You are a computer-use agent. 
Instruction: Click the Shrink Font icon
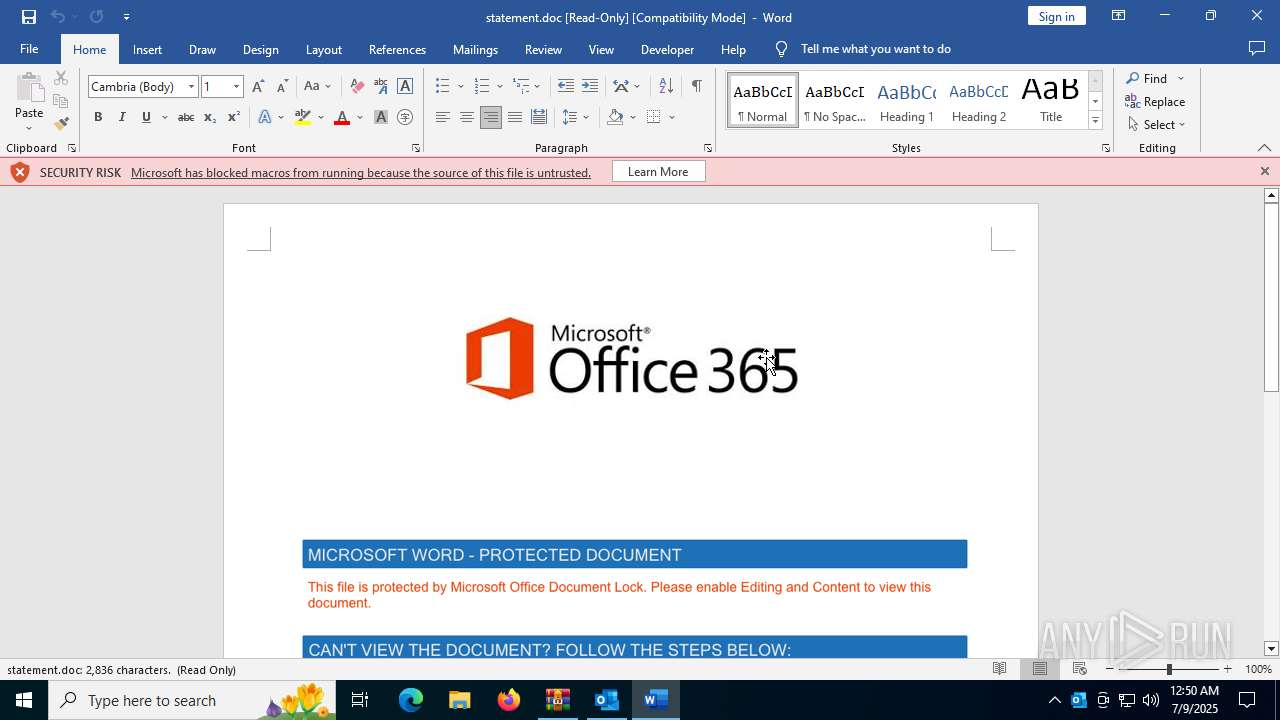pyautogui.click(x=282, y=87)
